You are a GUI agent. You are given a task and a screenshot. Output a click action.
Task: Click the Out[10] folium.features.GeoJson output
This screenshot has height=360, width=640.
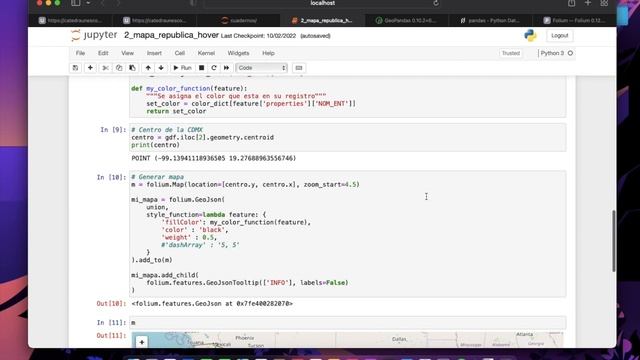(212, 304)
